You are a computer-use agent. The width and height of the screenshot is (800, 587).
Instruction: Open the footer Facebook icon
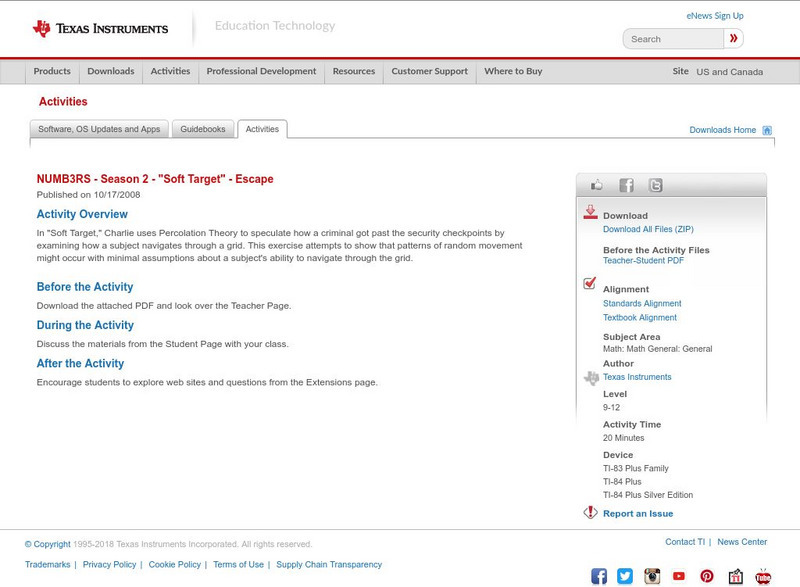[x=599, y=576]
